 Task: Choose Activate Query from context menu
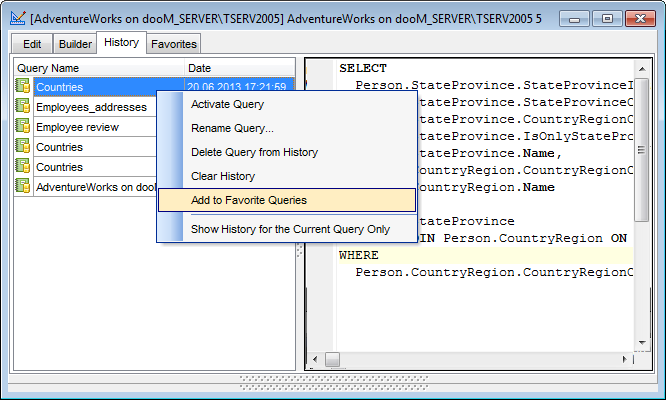click(227, 104)
